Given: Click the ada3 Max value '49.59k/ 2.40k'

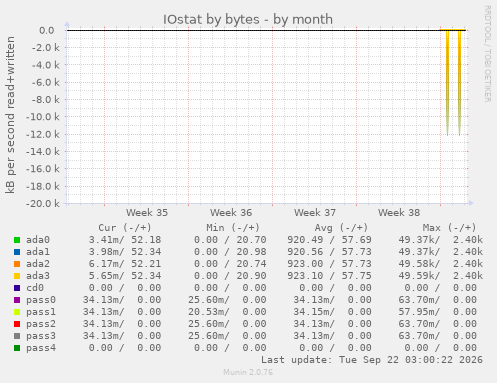Looking at the screenshot, I should [x=440, y=276].
